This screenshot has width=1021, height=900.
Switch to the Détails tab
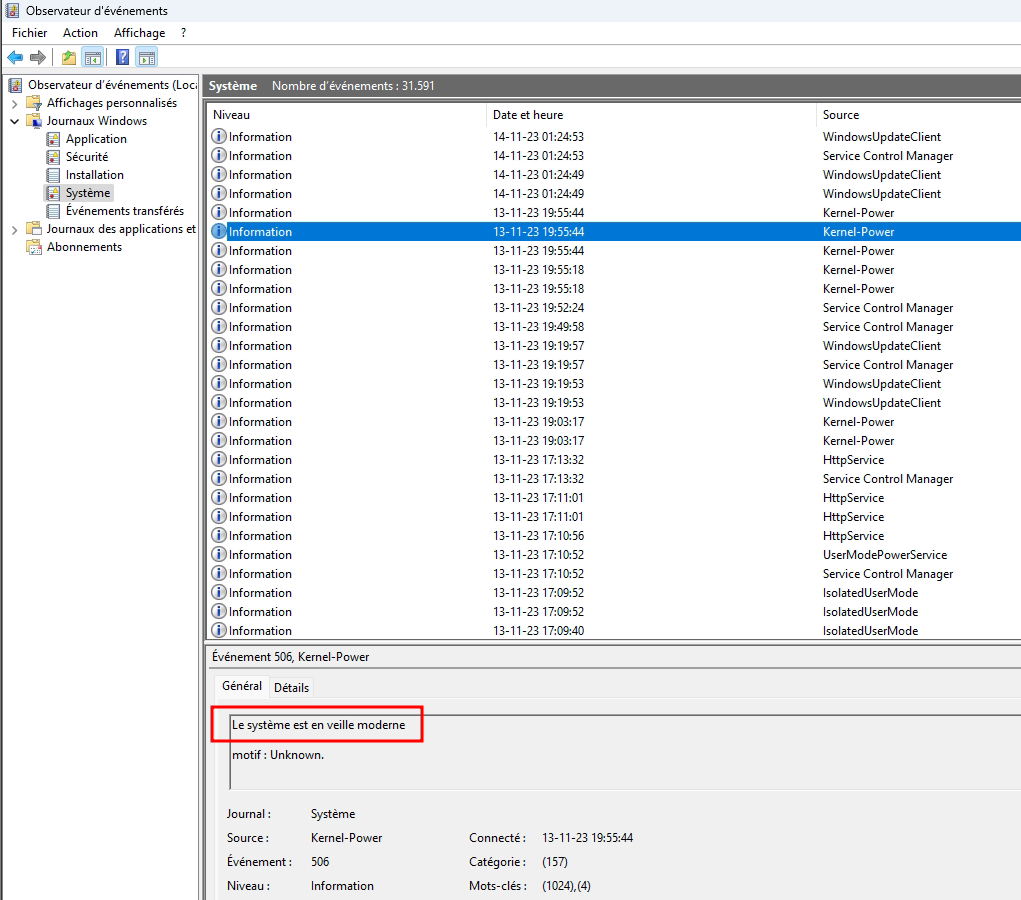291,687
